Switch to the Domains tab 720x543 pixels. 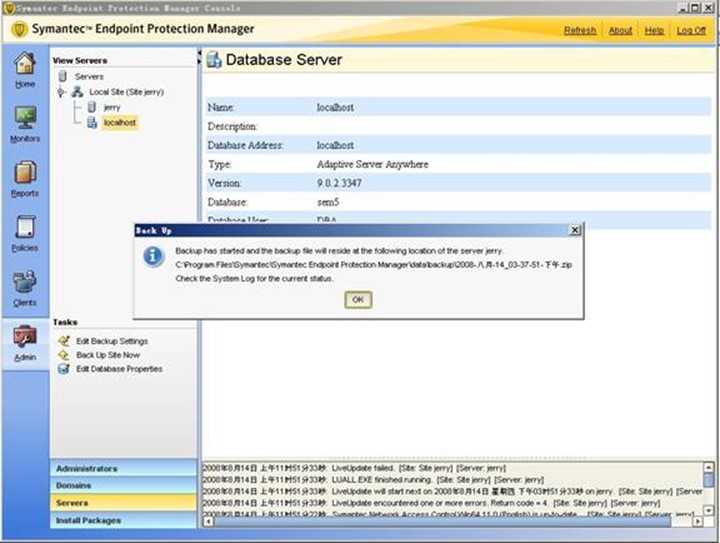pos(124,486)
